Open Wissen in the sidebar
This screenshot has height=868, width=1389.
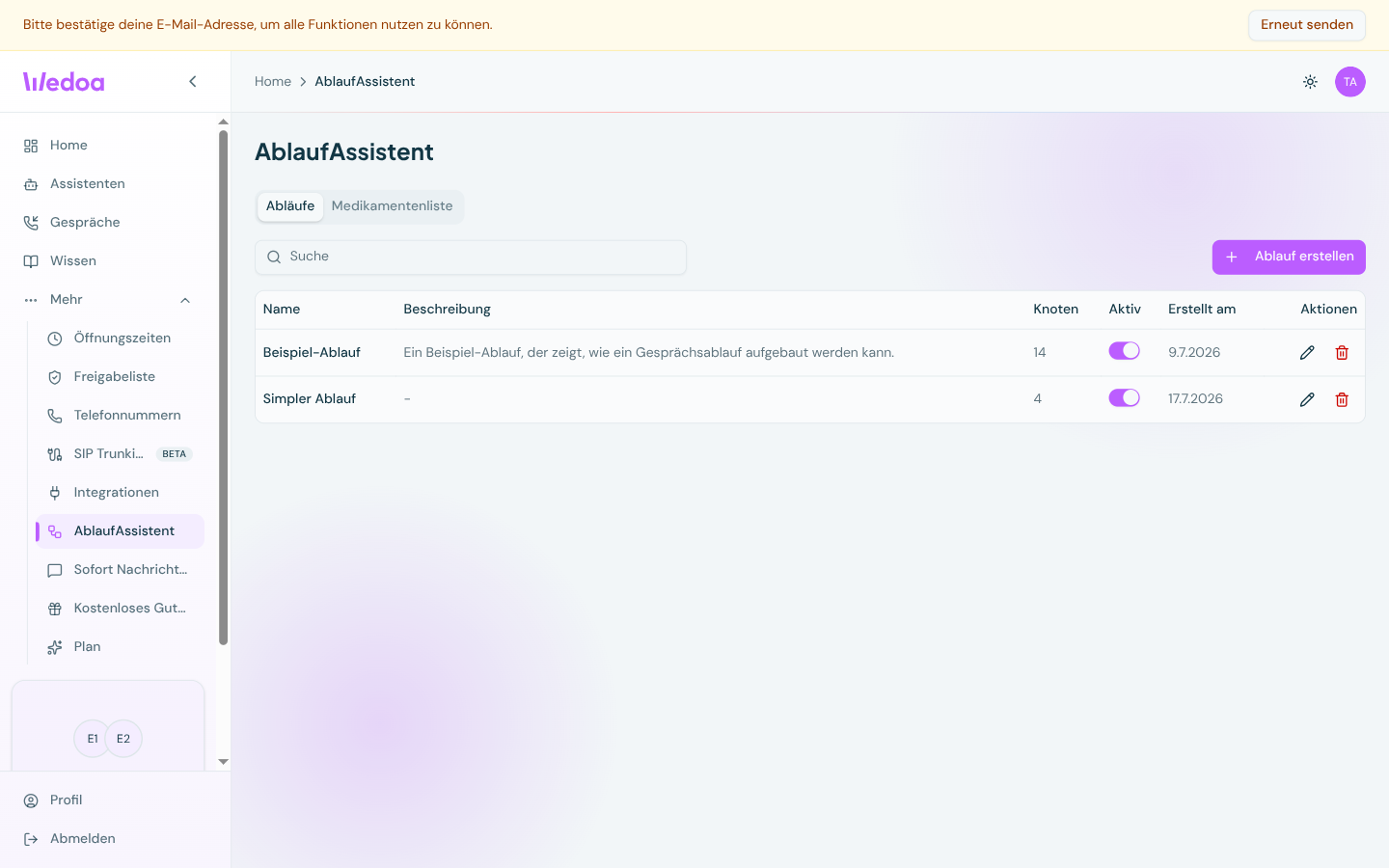coord(108,261)
